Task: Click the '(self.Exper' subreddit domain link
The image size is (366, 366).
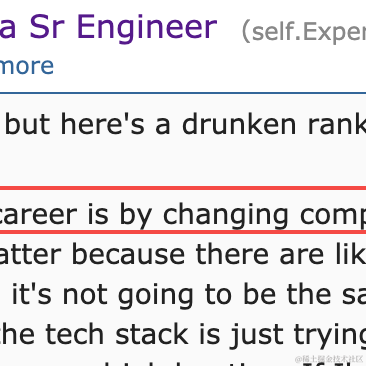Action: (x=304, y=32)
